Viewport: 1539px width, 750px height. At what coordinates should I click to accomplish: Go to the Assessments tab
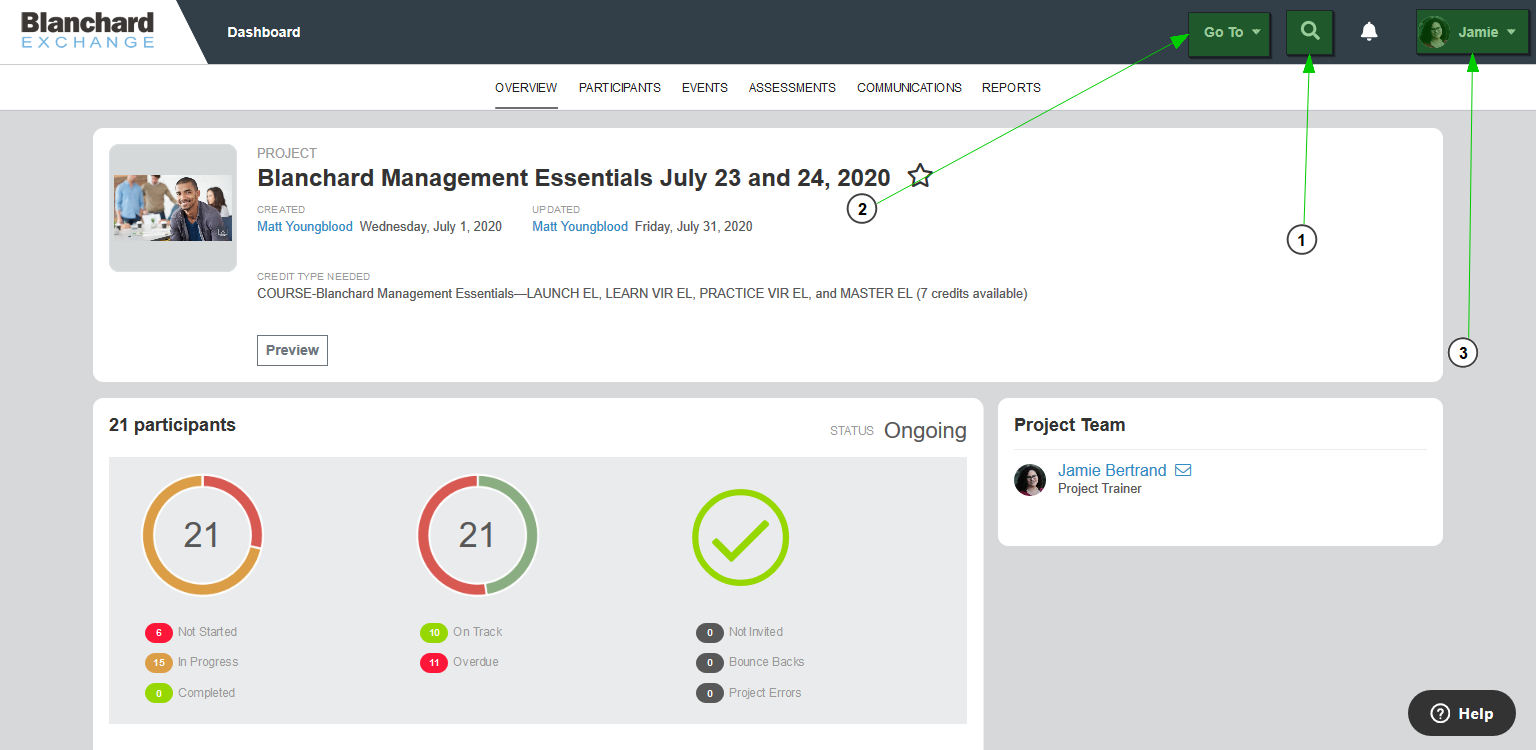click(792, 88)
